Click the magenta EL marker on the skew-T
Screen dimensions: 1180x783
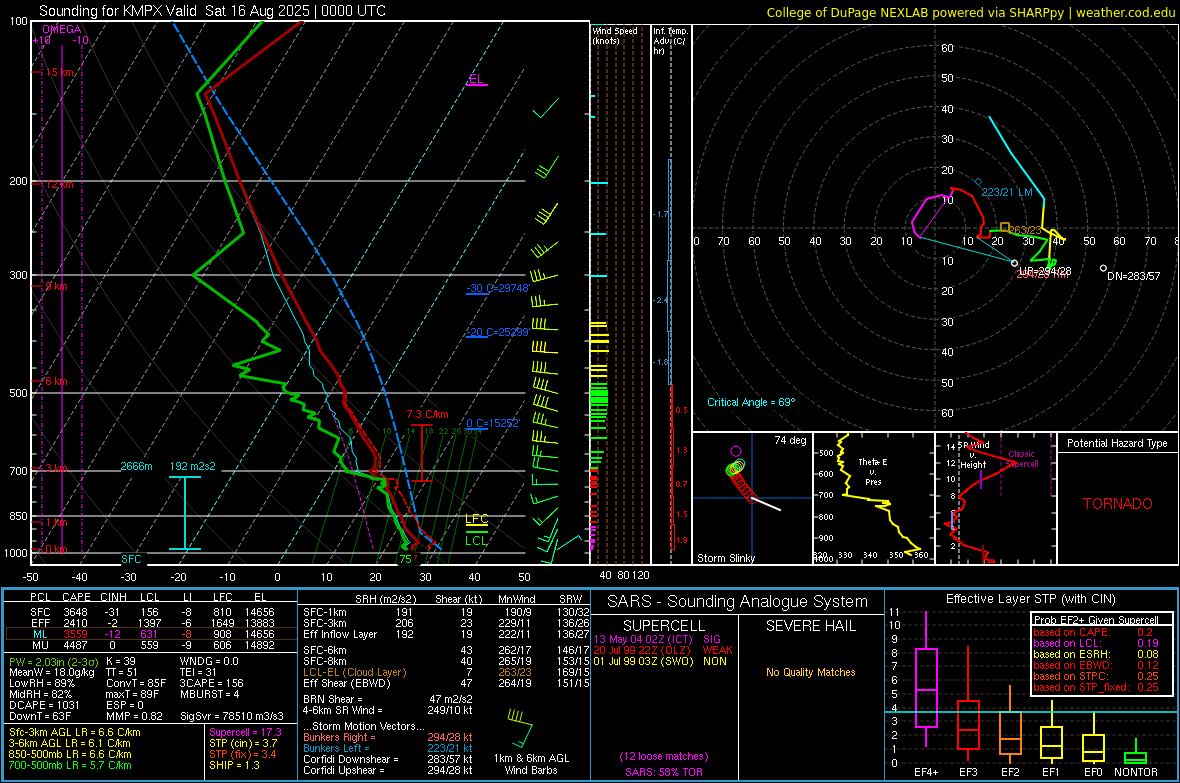click(x=476, y=79)
